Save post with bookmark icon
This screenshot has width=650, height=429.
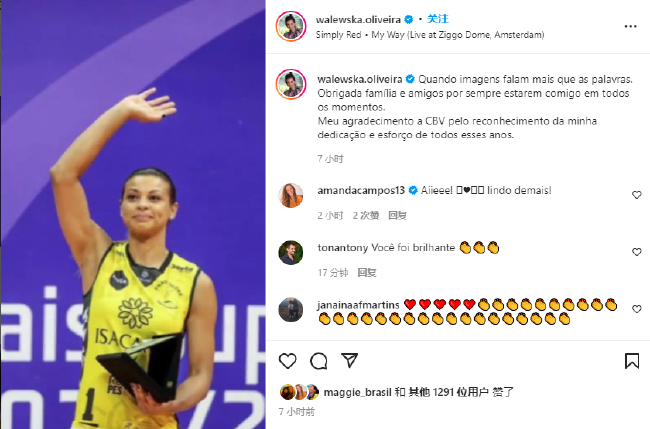point(632,361)
